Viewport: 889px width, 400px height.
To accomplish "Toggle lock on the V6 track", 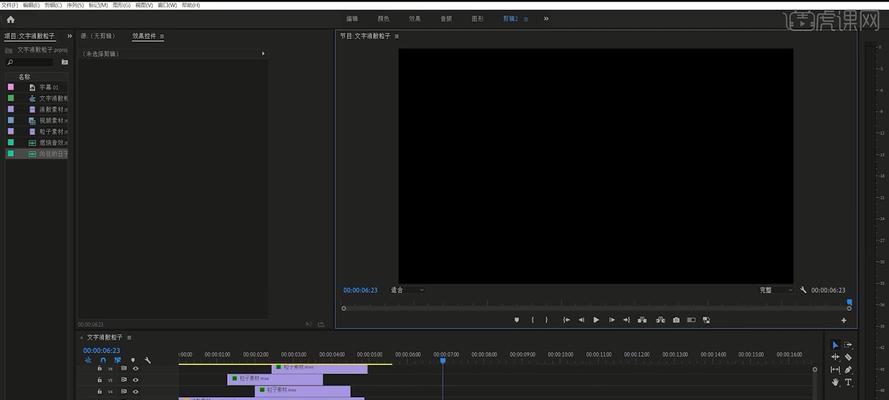I will (100, 368).
